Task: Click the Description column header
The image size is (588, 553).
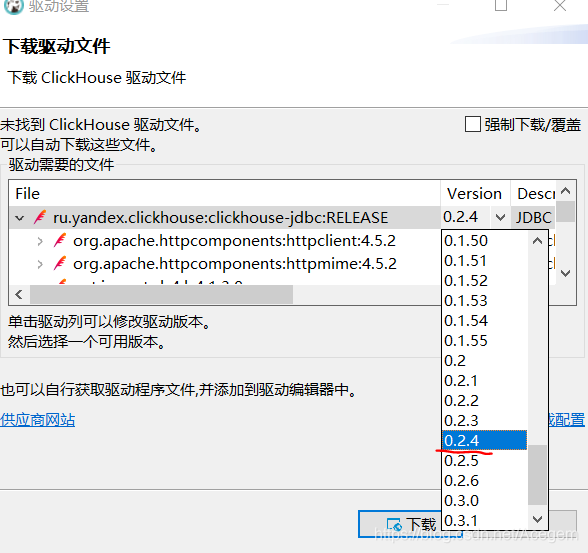Action: (534, 193)
